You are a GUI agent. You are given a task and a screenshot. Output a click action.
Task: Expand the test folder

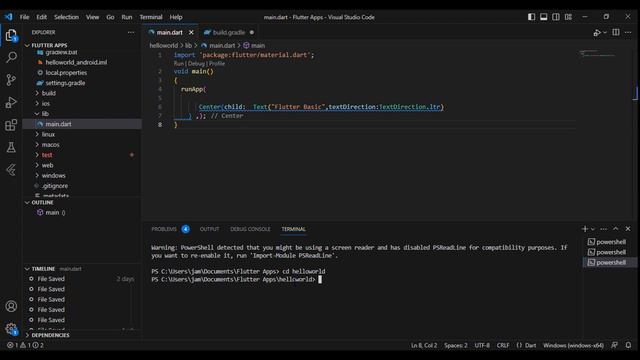coord(47,155)
